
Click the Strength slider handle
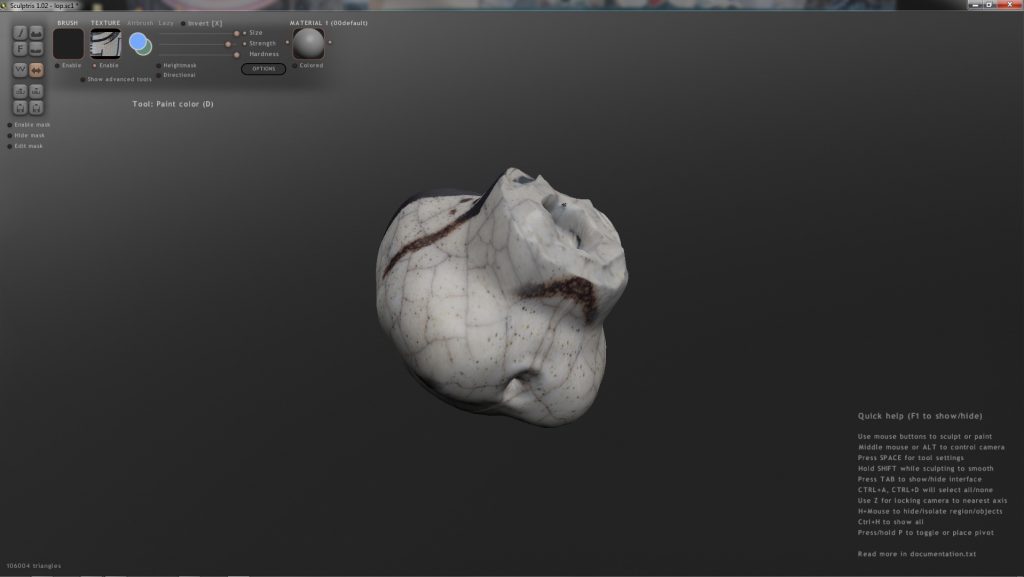coord(229,44)
